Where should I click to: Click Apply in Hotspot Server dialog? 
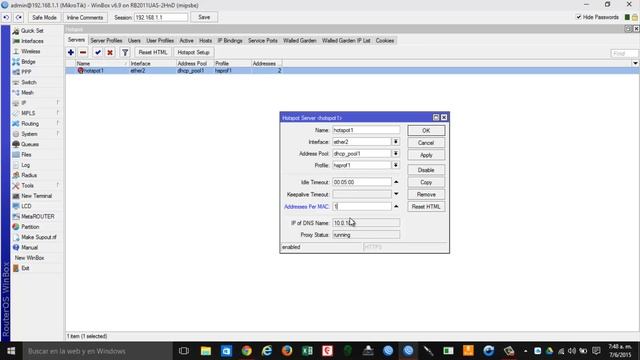[426, 155]
